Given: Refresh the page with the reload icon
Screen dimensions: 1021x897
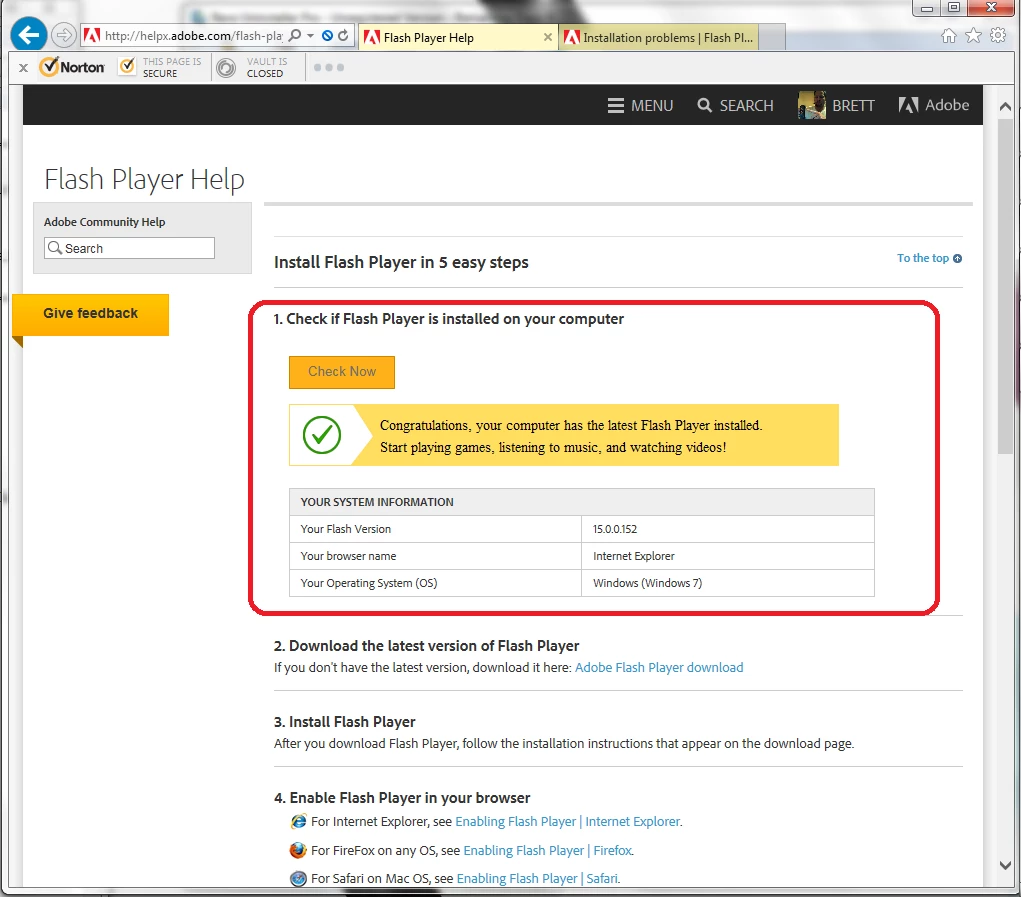Looking at the screenshot, I should [343, 36].
